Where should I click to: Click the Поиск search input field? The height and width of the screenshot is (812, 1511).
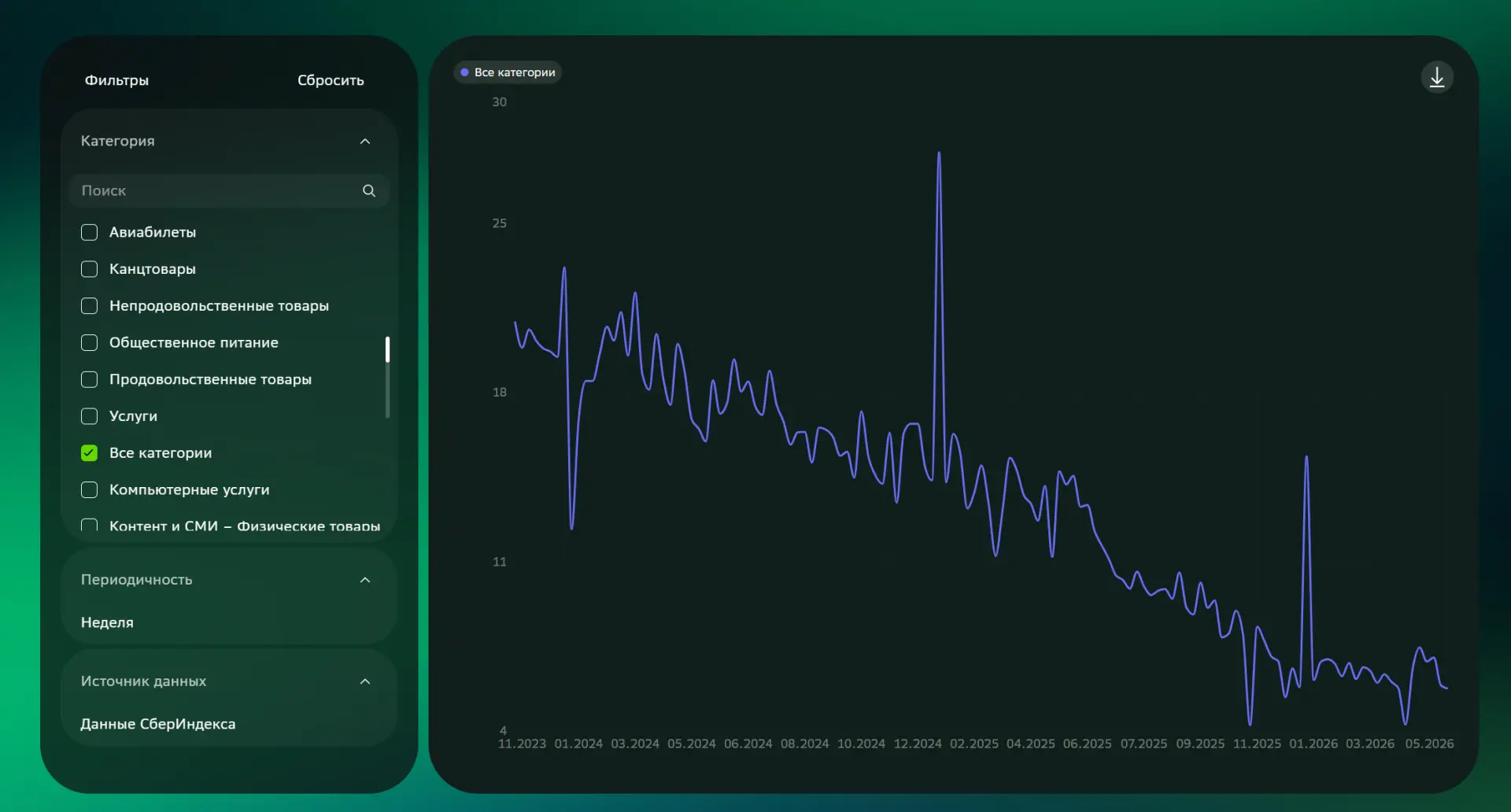coord(229,190)
